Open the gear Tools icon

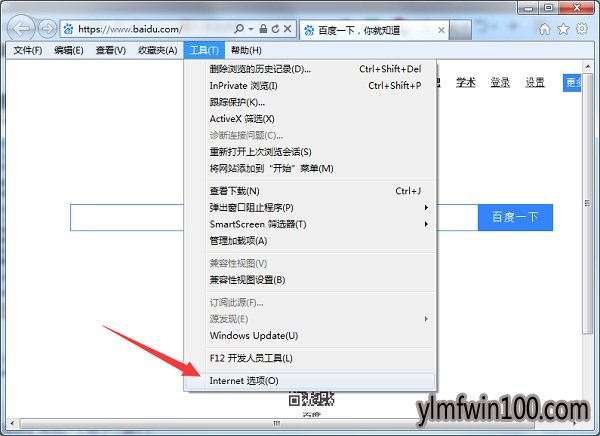(582, 29)
